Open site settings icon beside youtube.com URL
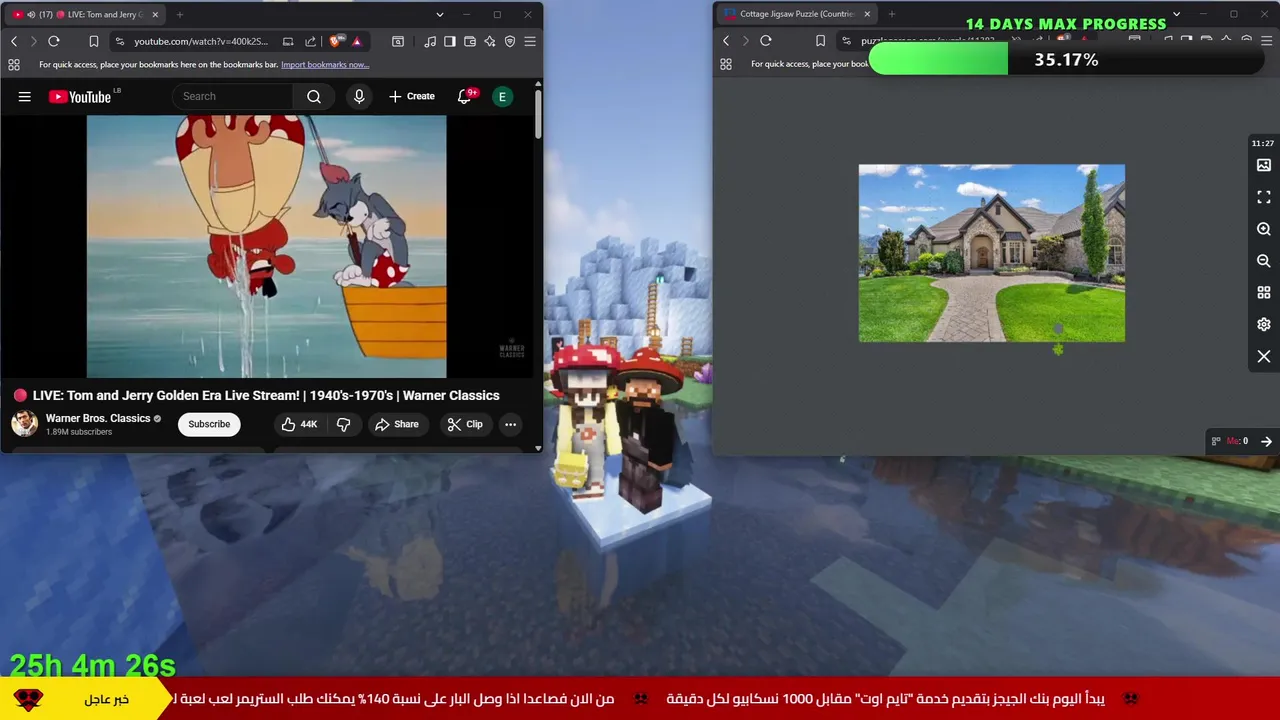Viewport: 1280px width, 720px height. coord(120,41)
